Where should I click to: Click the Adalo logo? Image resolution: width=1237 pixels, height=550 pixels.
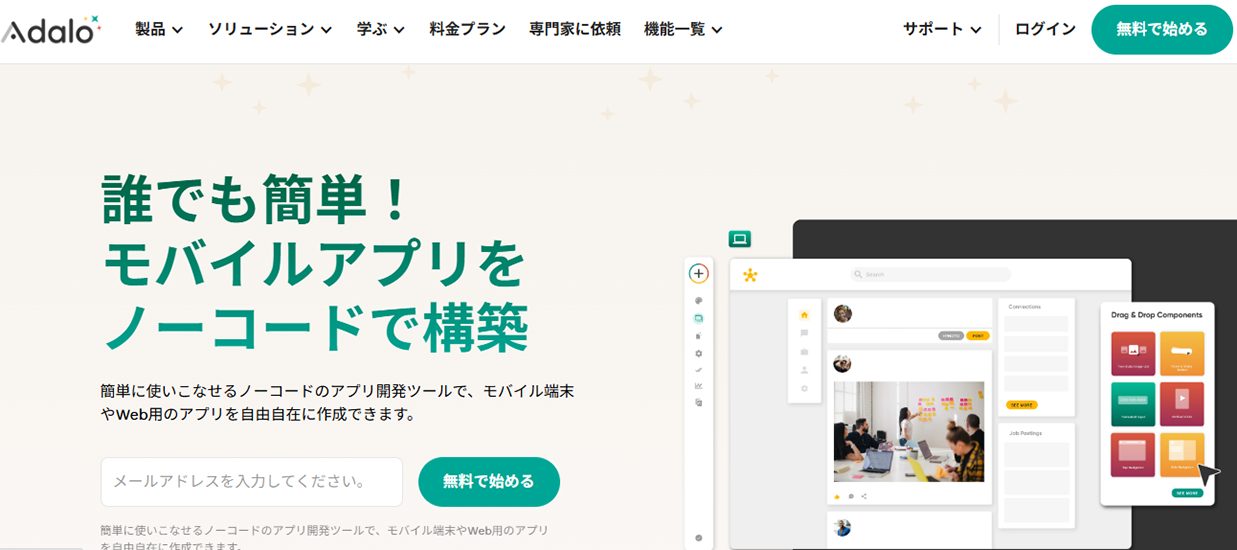coord(50,30)
